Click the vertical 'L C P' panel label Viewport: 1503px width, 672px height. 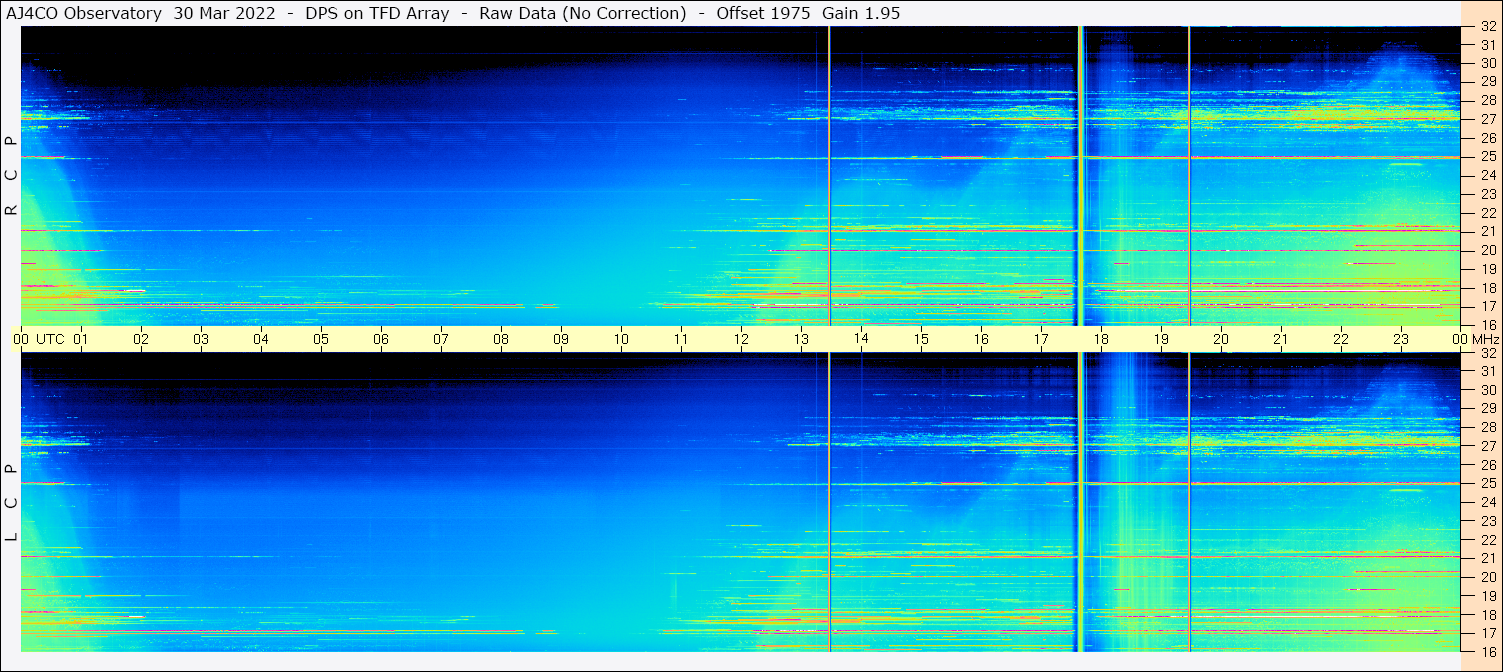pos(12,503)
